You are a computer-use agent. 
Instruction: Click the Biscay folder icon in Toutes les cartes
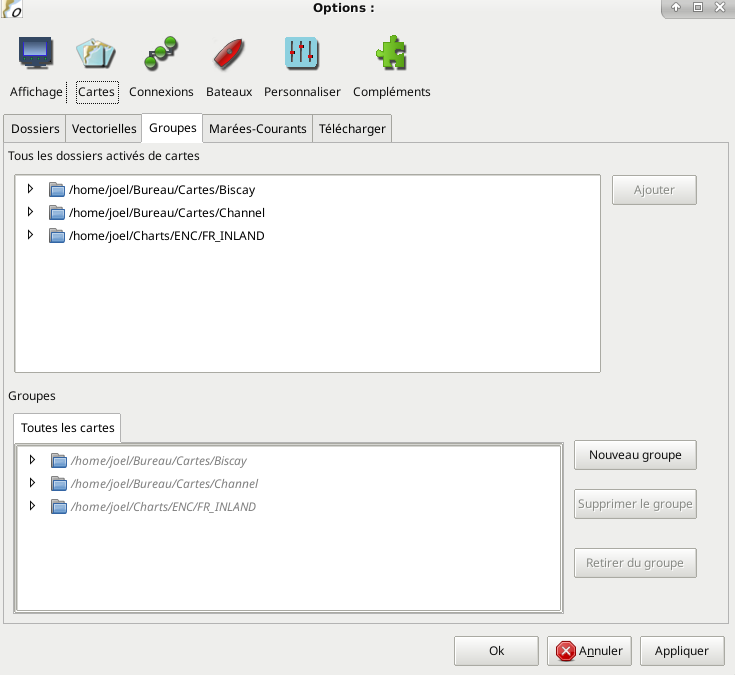pos(59,461)
